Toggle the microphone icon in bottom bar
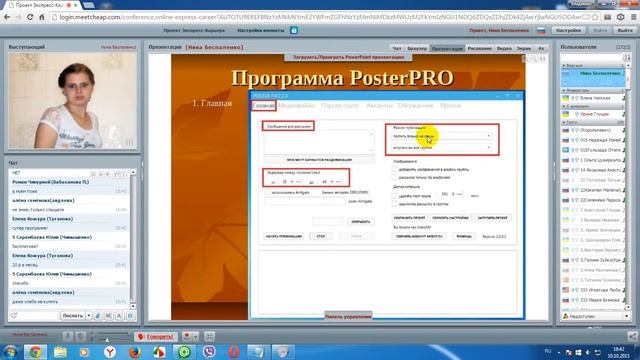The image size is (640, 360). [68, 336]
